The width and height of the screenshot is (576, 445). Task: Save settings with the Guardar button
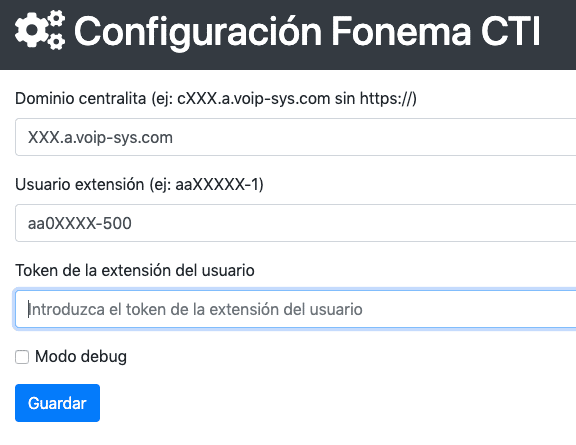click(57, 403)
